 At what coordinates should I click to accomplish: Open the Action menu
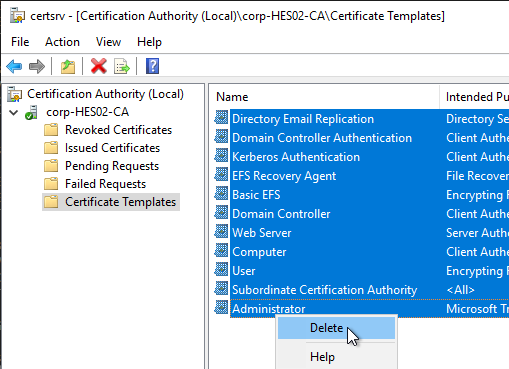click(62, 42)
